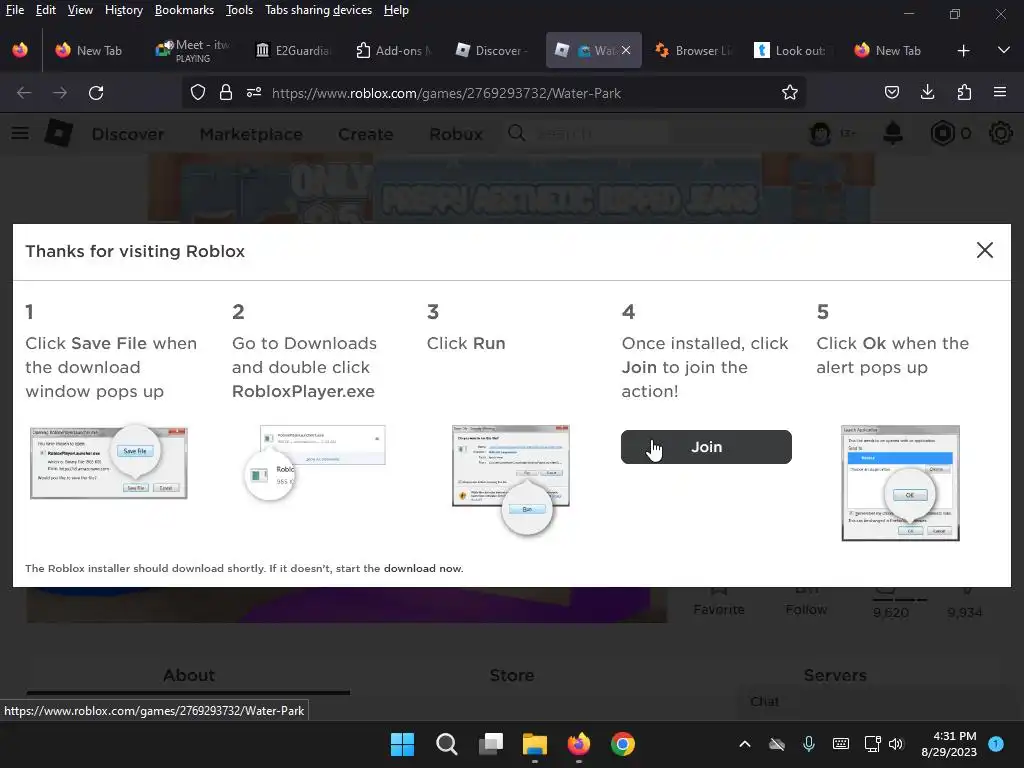Switch to the Add-ons tab
Image resolution: width=1024 pixels, height=768 pixels.
click(393, 50)
